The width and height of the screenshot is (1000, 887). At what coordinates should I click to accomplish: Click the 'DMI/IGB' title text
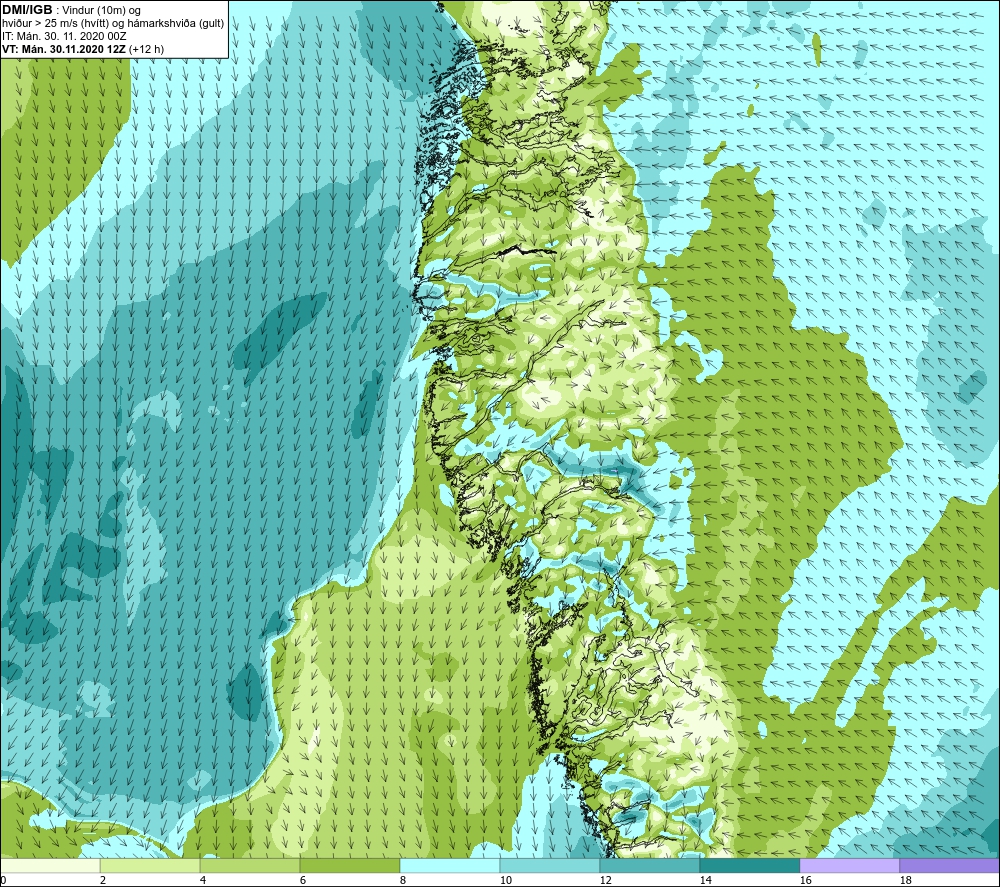coord(27,10)
